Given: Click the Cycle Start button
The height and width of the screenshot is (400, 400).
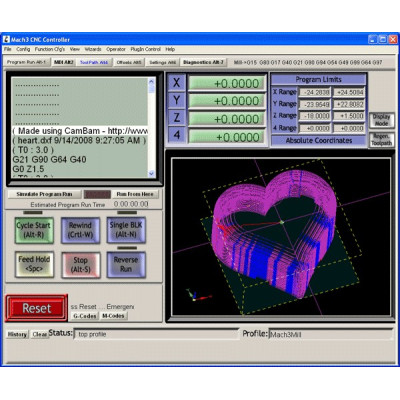Looking at the screenshot, I should point(34,230).
